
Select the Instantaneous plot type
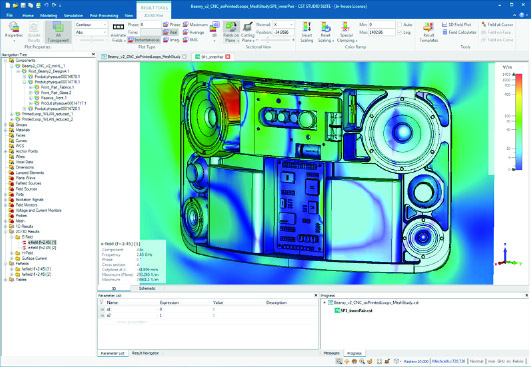click(144, 40)
